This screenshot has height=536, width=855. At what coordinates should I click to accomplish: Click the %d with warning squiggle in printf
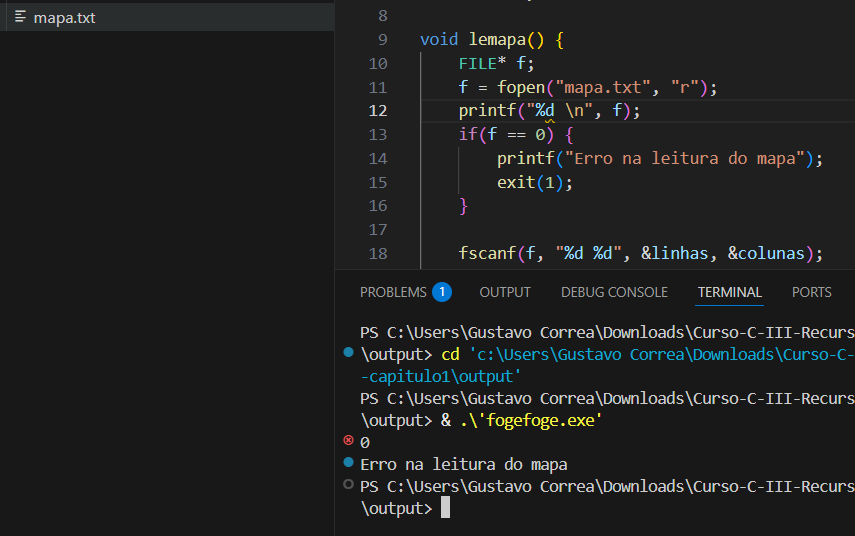tap(545, 111)
